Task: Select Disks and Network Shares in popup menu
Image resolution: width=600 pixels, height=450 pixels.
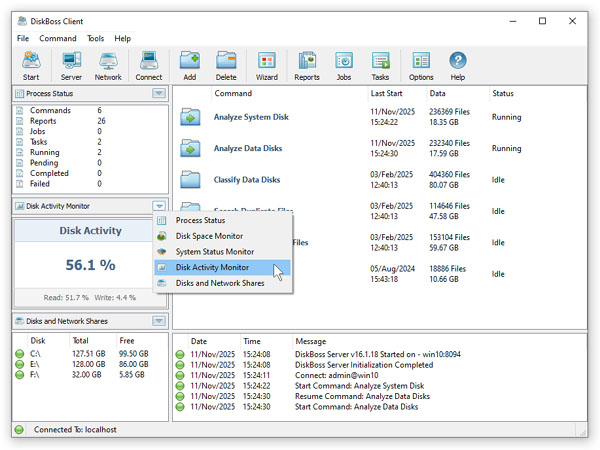Action: [x=223, y=283]
